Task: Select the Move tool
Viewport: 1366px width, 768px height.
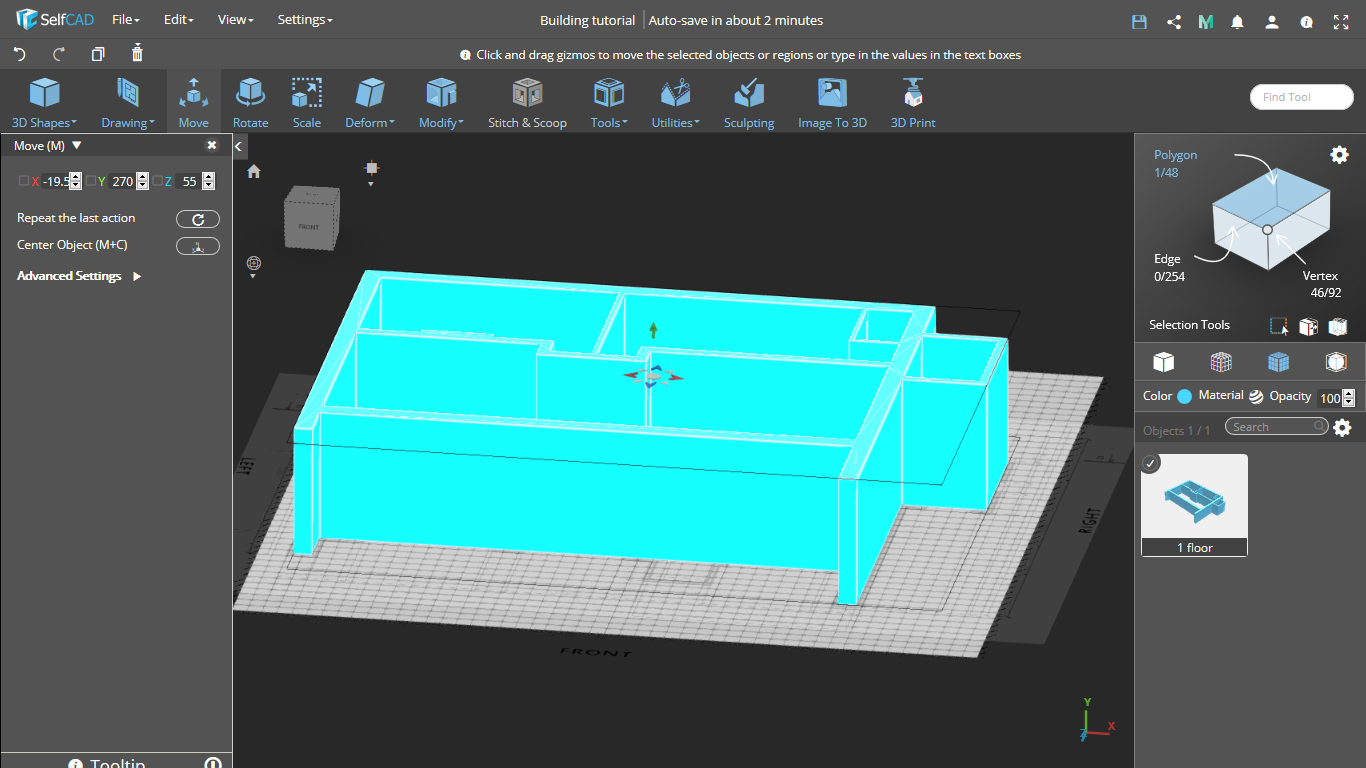Action: tap(193, 103)
